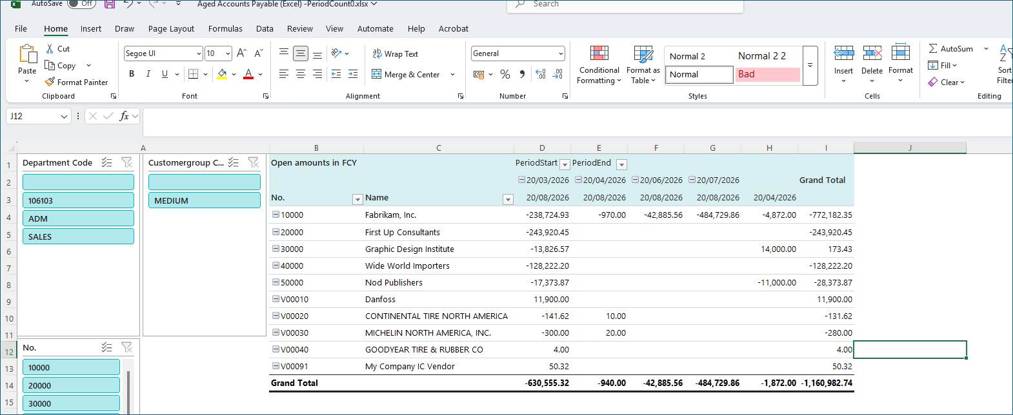Click the Borders grid icon

193,74
